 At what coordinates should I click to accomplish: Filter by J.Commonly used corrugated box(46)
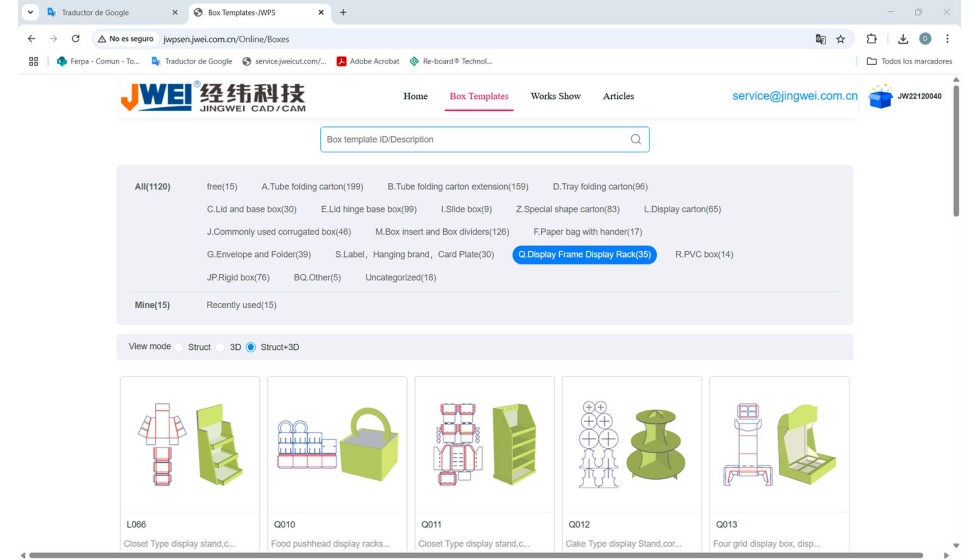coord(279,232)
